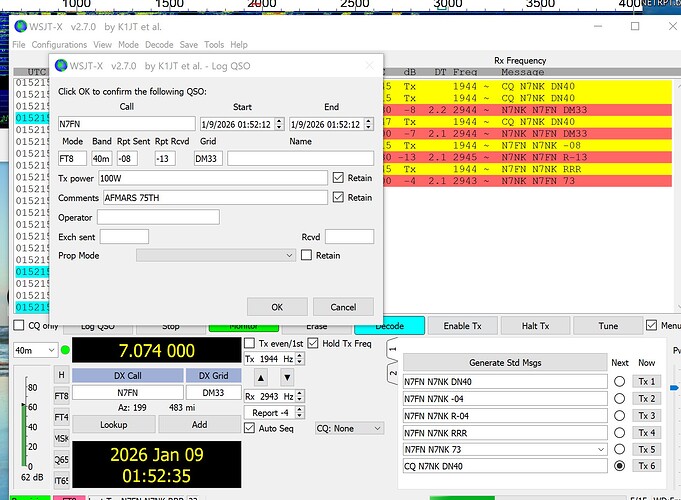
Task: Click the Lookup button
Action: (x=114, y=424)
